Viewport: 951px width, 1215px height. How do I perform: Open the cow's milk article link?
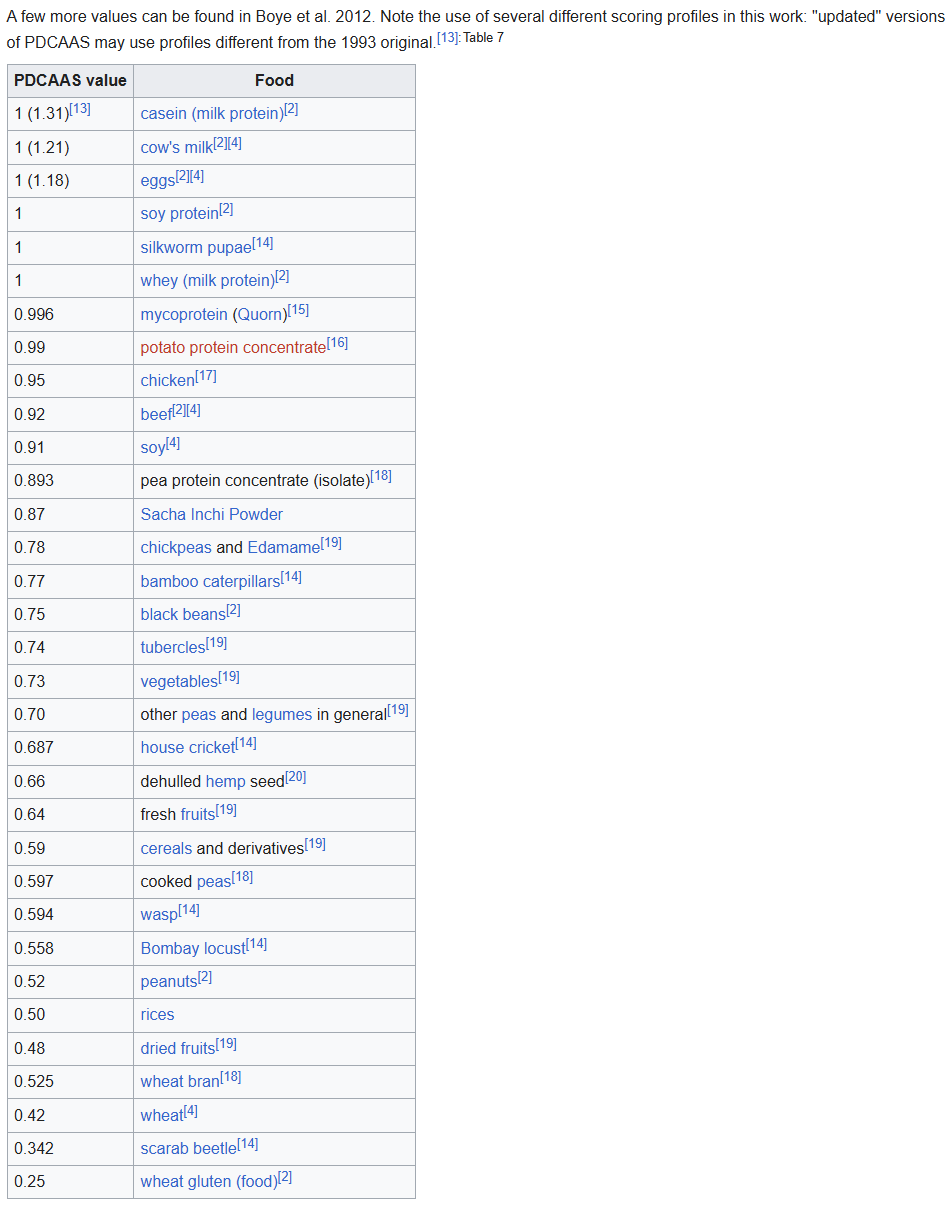(177, 148)
